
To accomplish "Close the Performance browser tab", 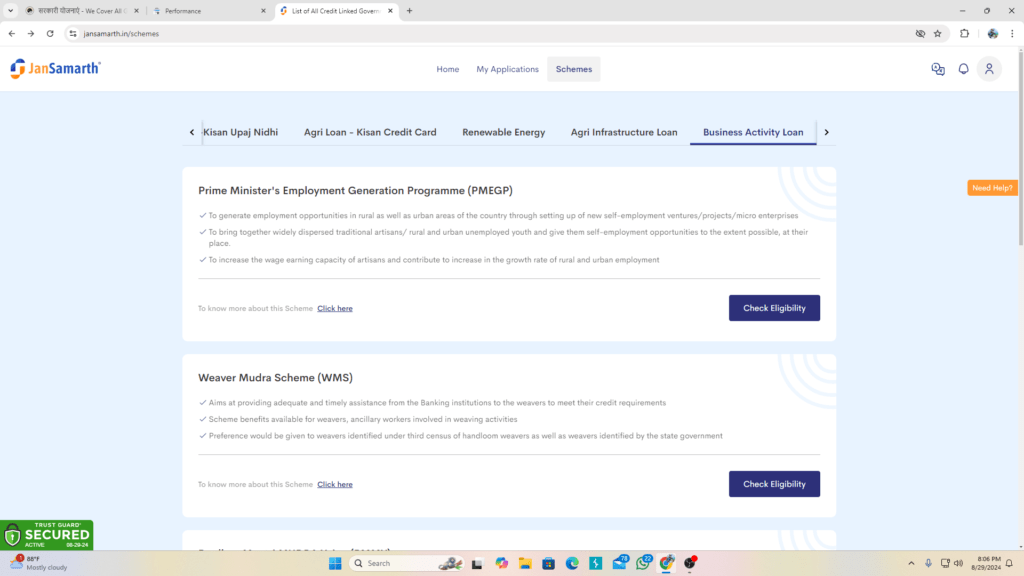I will click(263, 11).
